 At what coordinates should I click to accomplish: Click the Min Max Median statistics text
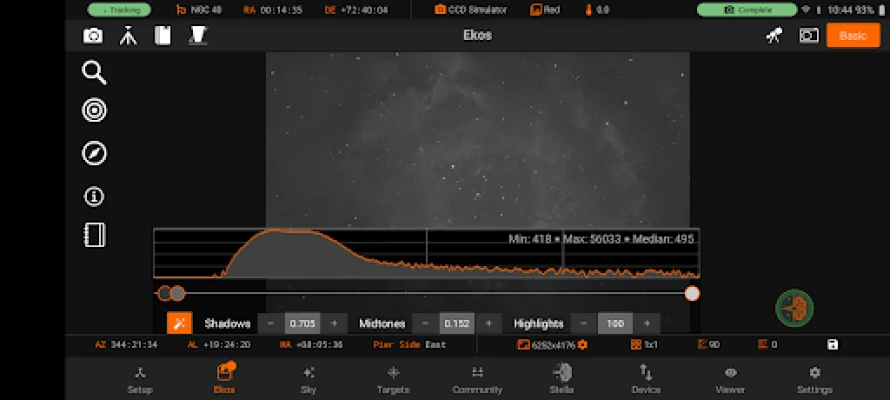click(601, 239)
